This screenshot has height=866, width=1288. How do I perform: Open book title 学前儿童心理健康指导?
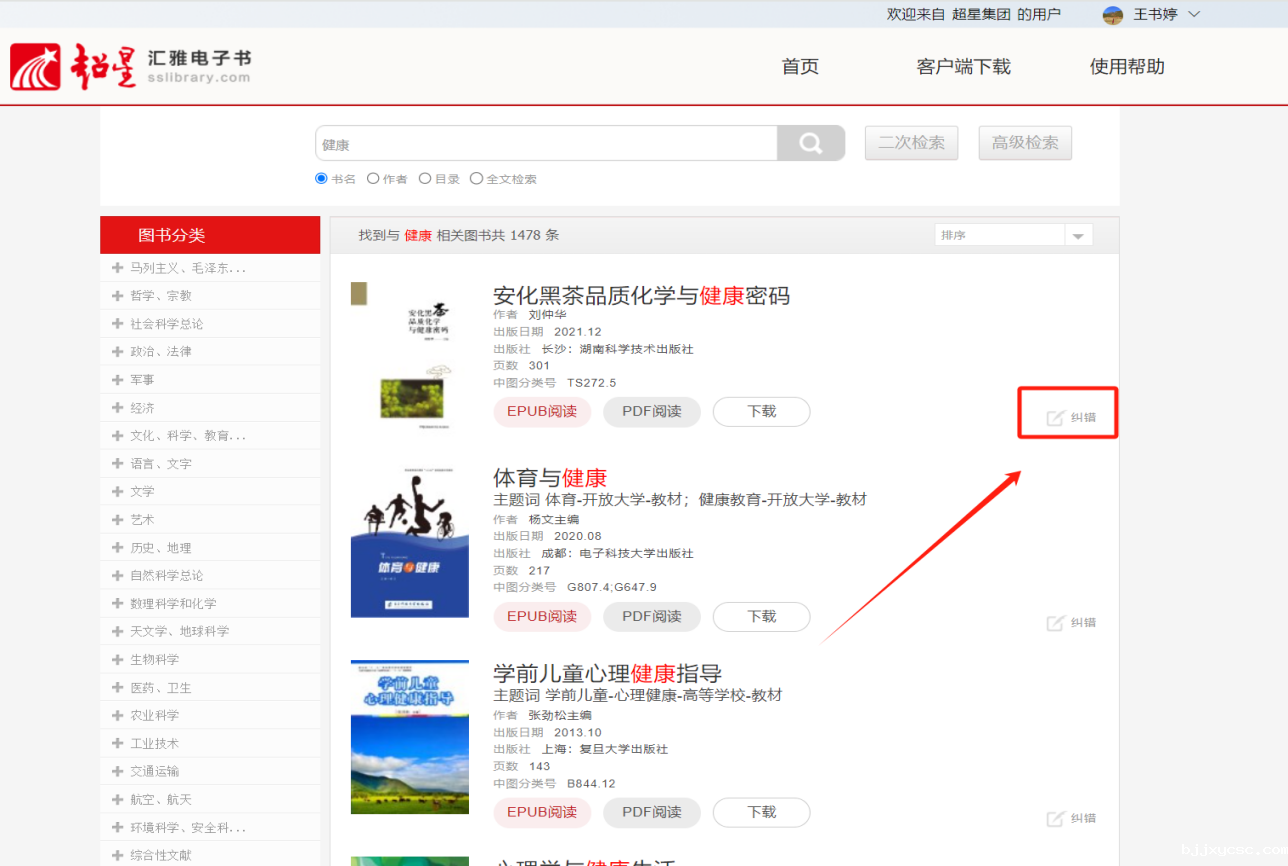click(x=607, y=673)
